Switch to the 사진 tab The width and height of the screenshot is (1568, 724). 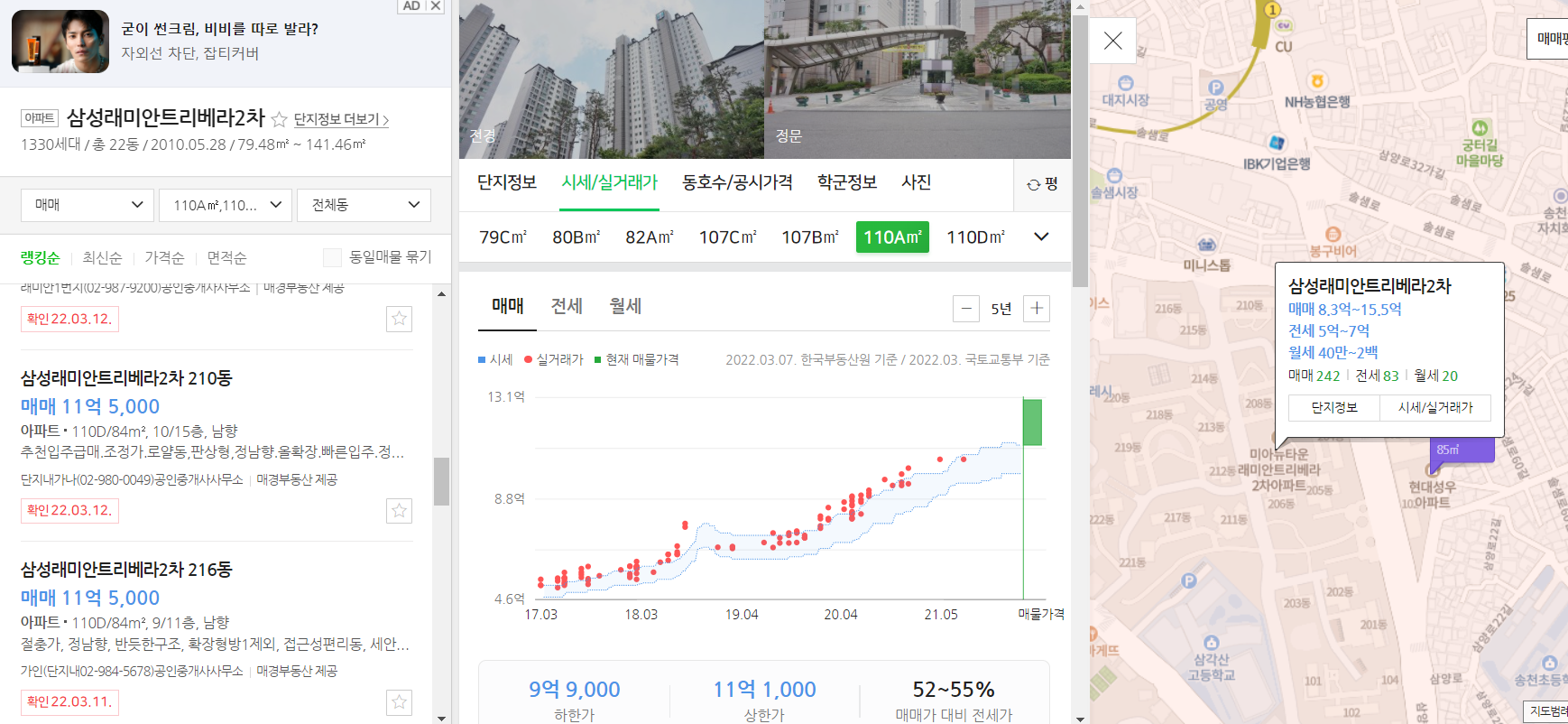click(917, 182)
